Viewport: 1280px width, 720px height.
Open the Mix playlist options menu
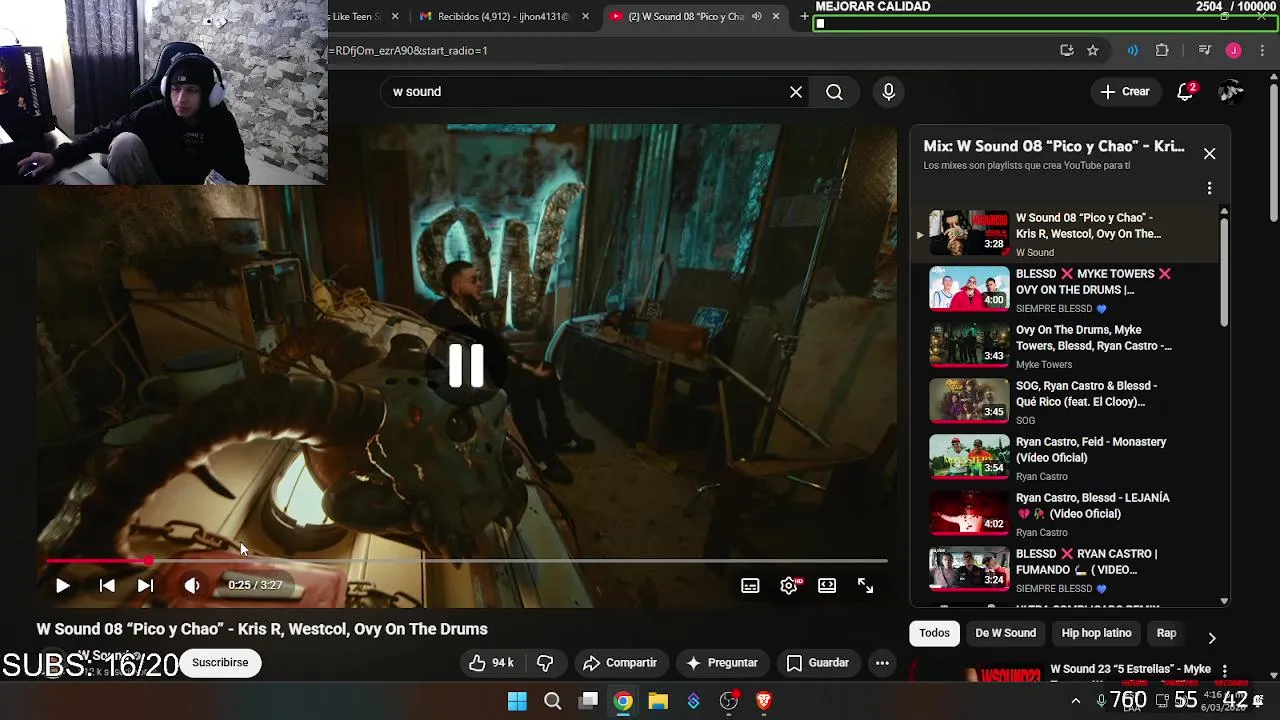[1209, 188]
